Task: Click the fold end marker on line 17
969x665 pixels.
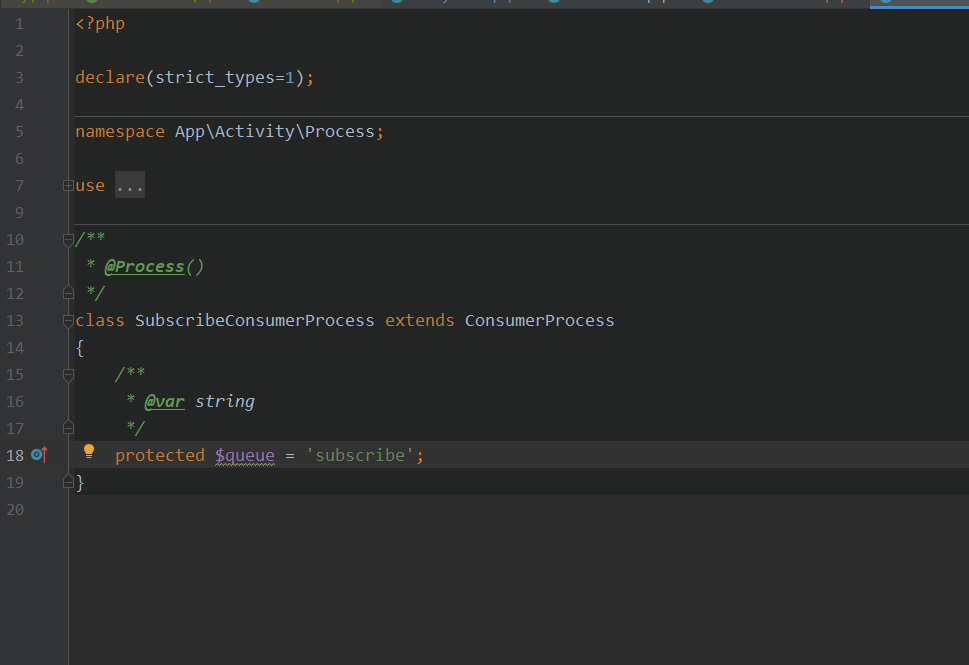Action: (69, 428)
